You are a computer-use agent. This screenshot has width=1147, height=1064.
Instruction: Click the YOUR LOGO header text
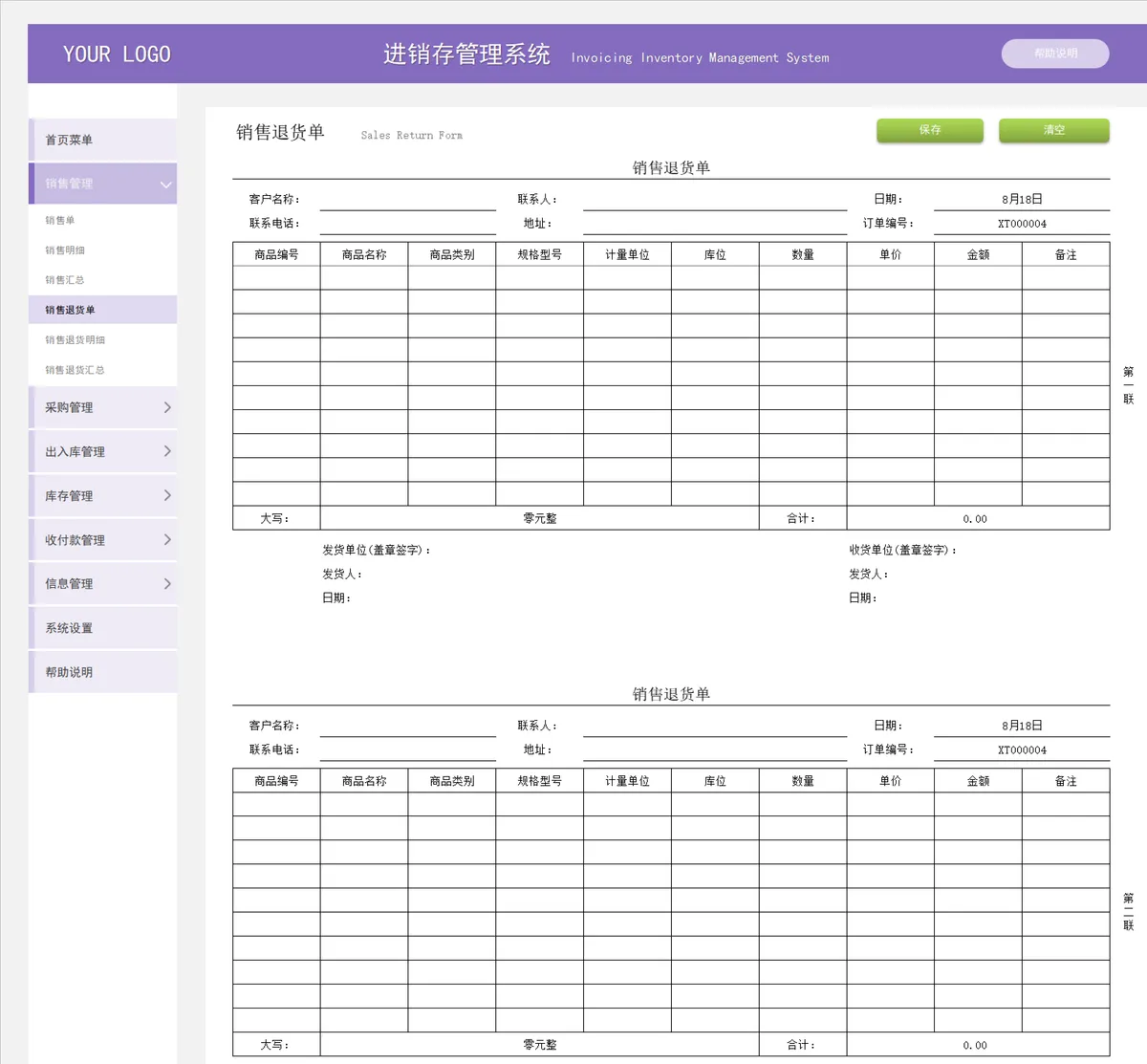pos(117,54)
